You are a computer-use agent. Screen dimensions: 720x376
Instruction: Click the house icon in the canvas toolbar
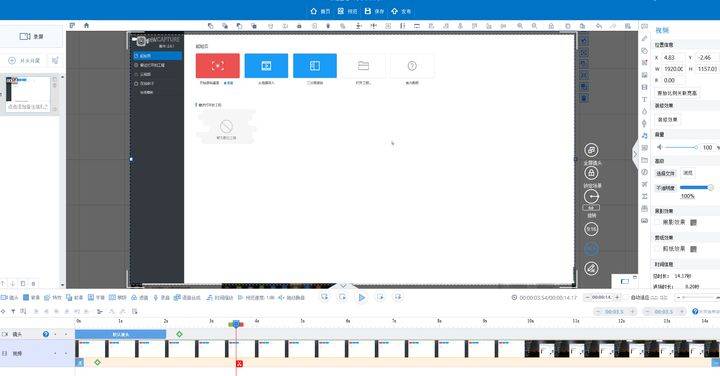86,26
